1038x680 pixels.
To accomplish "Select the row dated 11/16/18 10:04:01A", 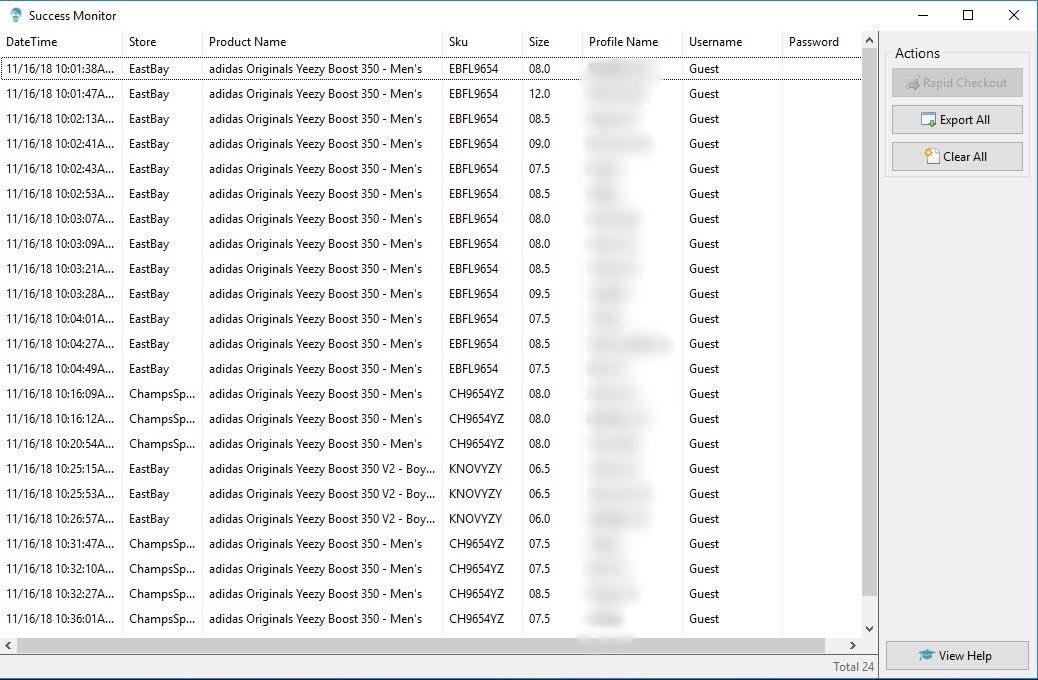I will (x=431, y=319).
